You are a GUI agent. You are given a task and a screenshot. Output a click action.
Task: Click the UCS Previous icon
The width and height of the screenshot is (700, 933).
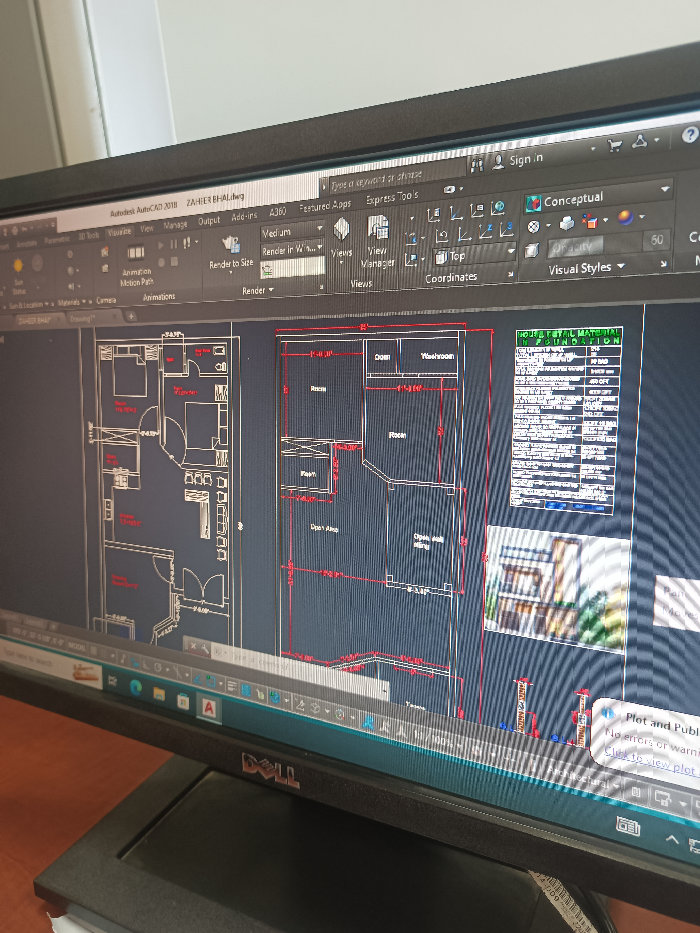(x=441, y=236)
